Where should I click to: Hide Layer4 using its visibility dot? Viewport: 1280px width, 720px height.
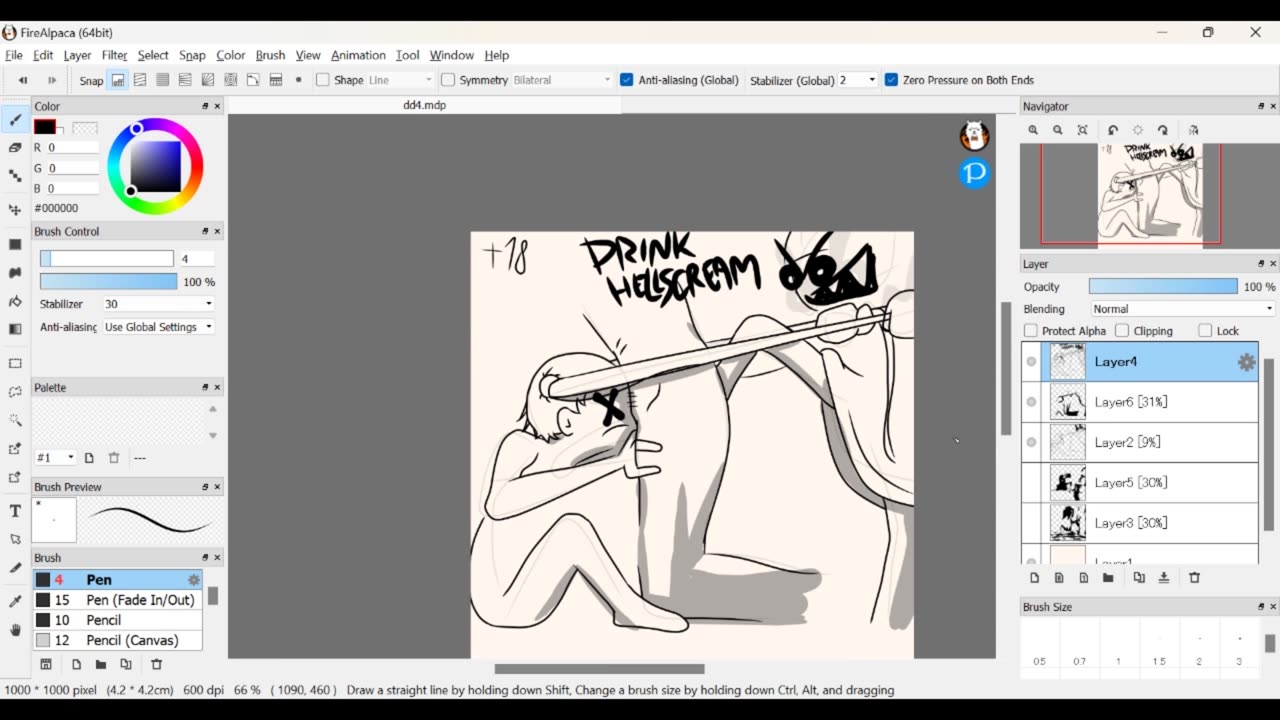pos(1031,362)
